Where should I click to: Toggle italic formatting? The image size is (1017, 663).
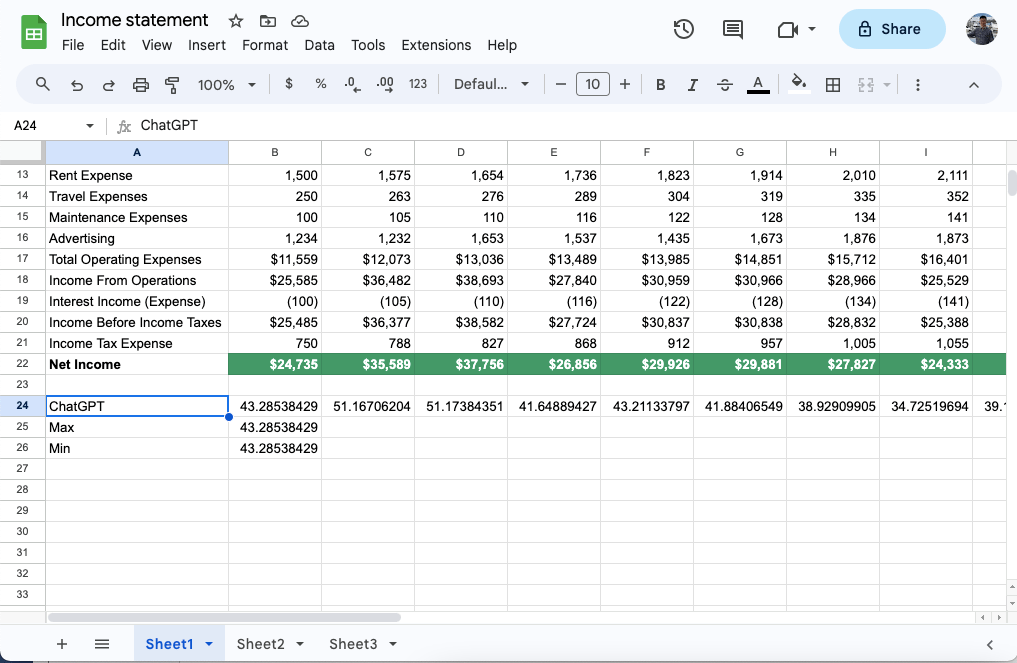pos(692,84)
